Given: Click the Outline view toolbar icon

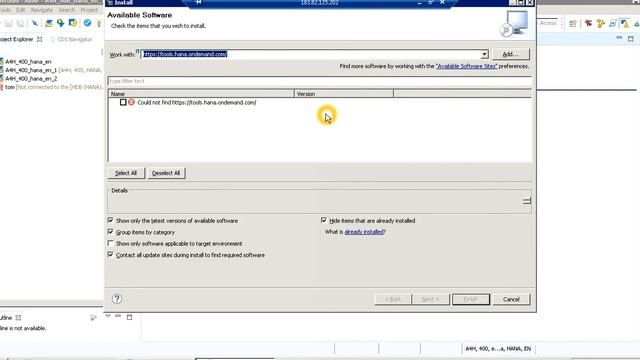Looking at the screenshot, I should pyautogui.click(x=93, y=317).
